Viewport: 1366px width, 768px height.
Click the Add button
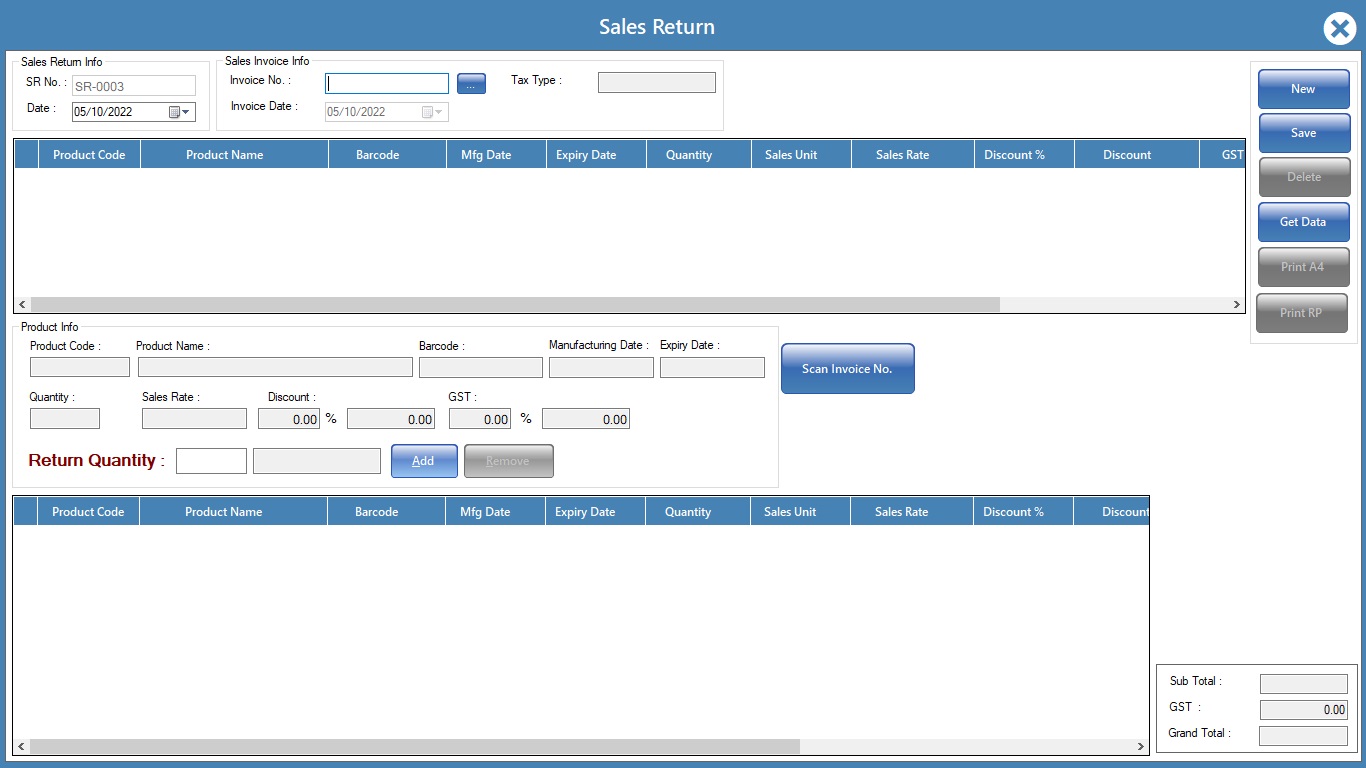point(424,461)
